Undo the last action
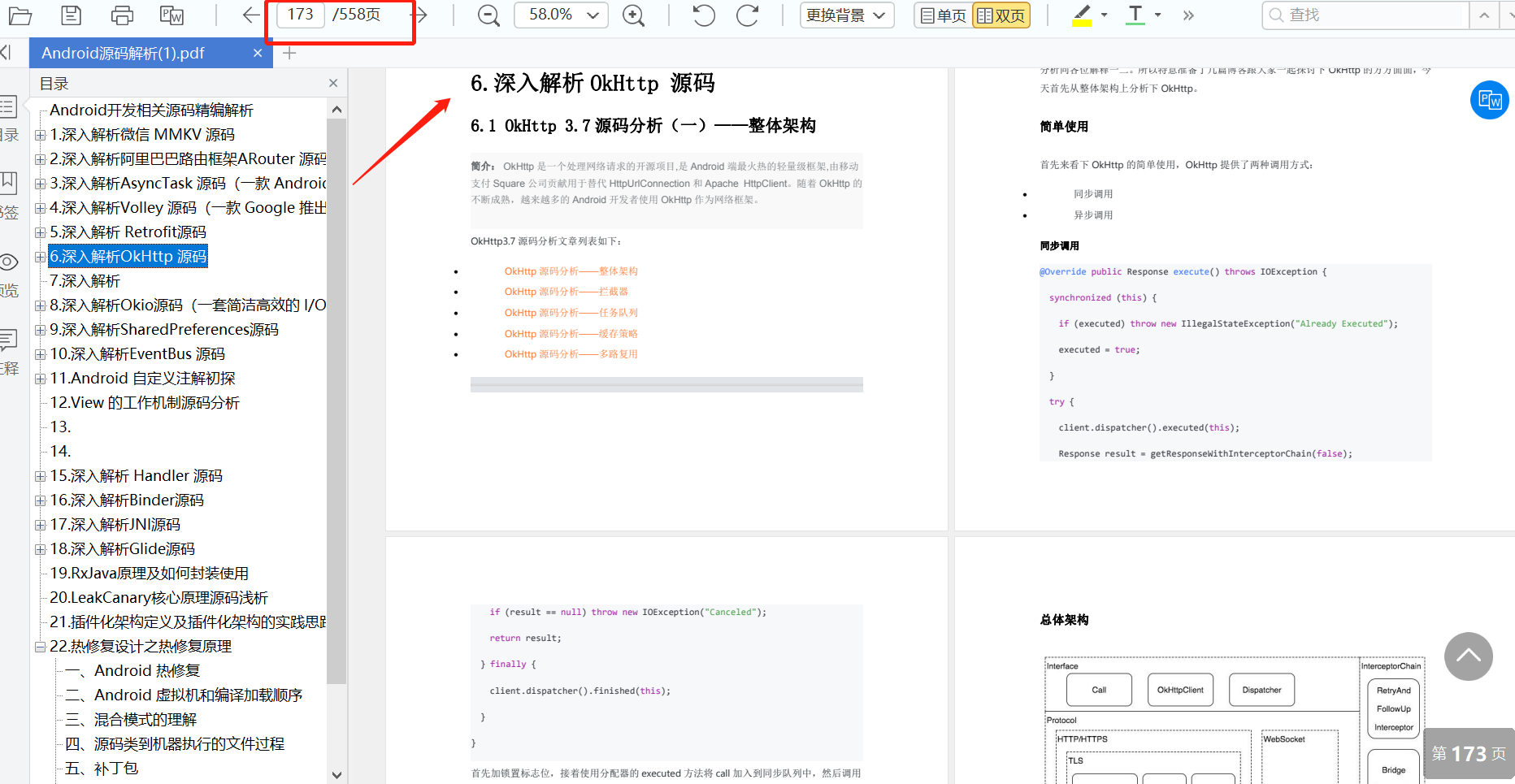The height and width of the screenshot is (784, 1515). pos(702,15)
